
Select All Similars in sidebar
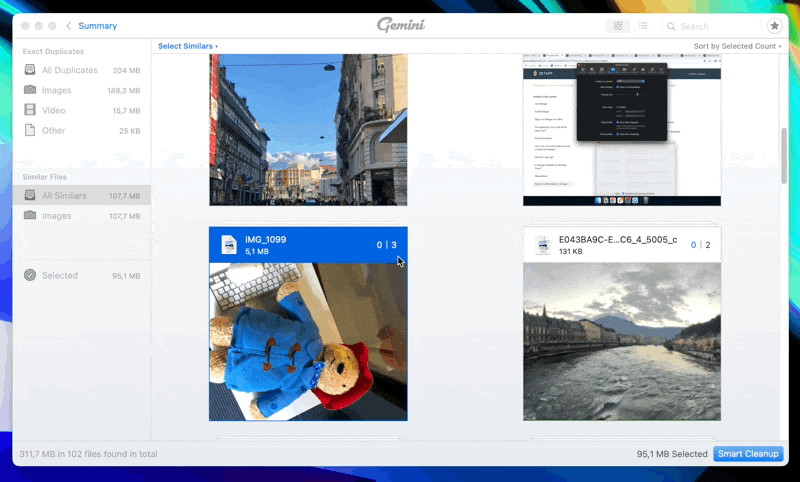coord(82,195)
